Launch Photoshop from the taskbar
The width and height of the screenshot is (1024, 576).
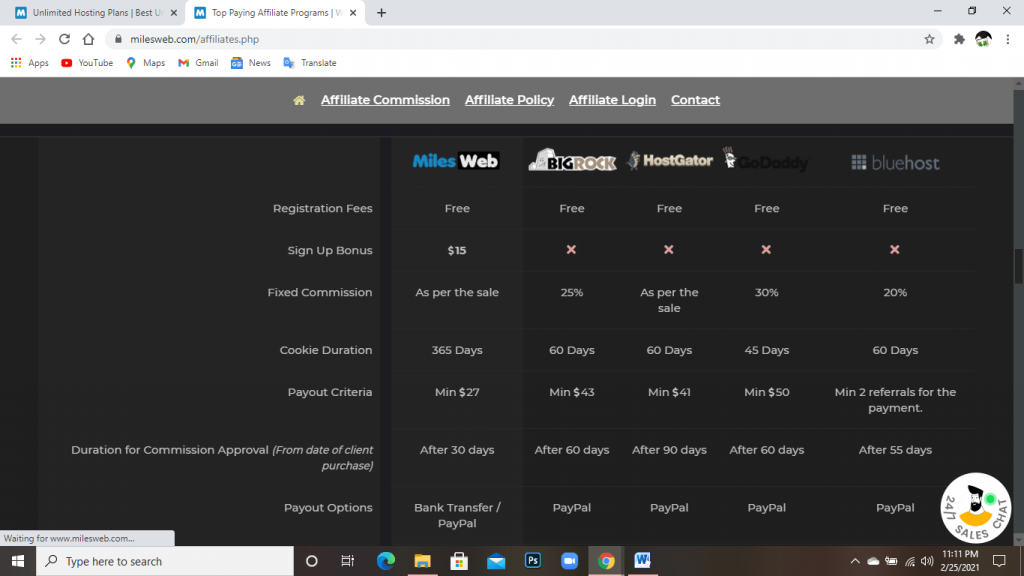coord(532,561)
